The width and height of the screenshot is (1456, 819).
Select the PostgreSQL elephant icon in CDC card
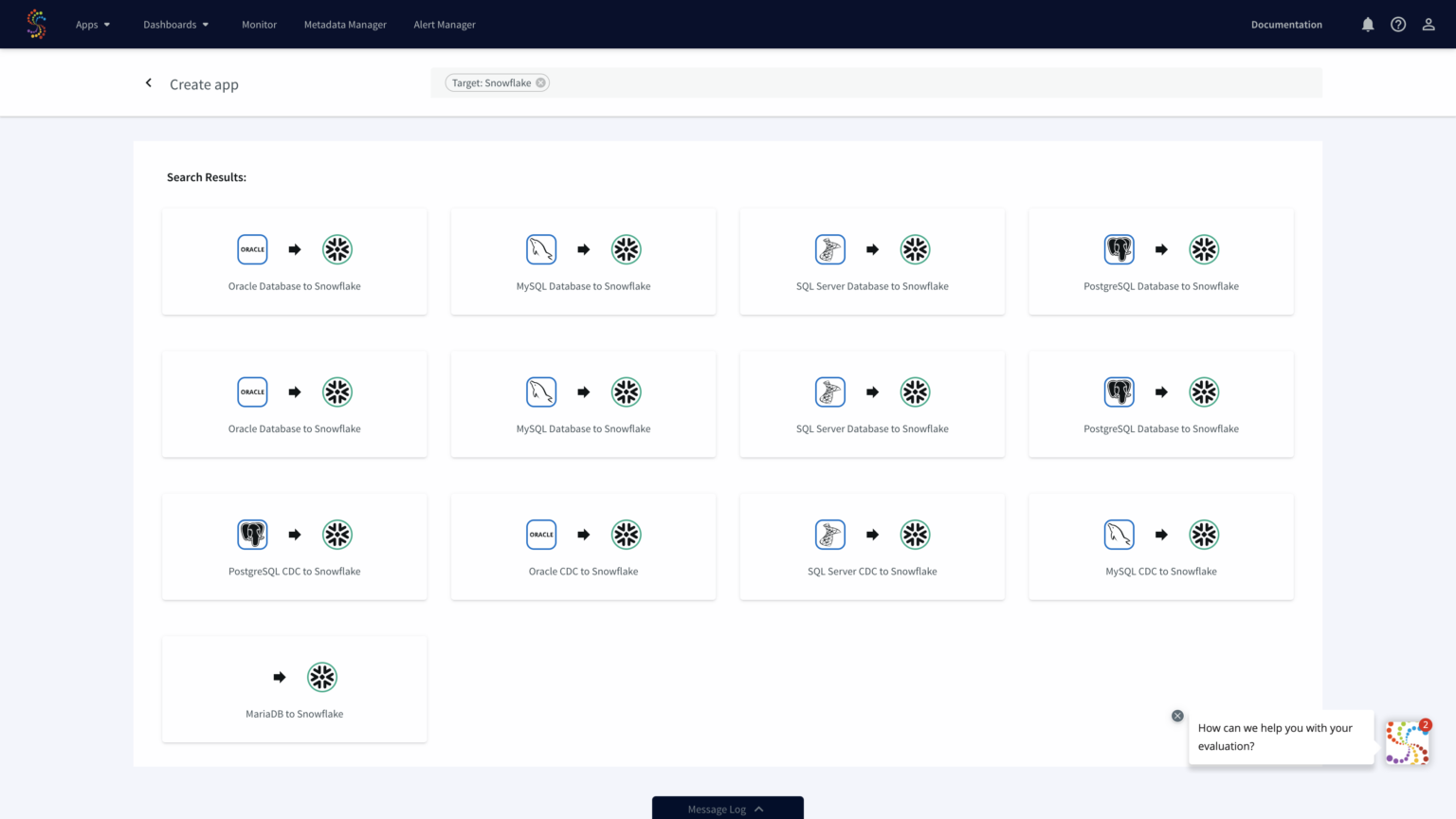[x=252, y=534]
